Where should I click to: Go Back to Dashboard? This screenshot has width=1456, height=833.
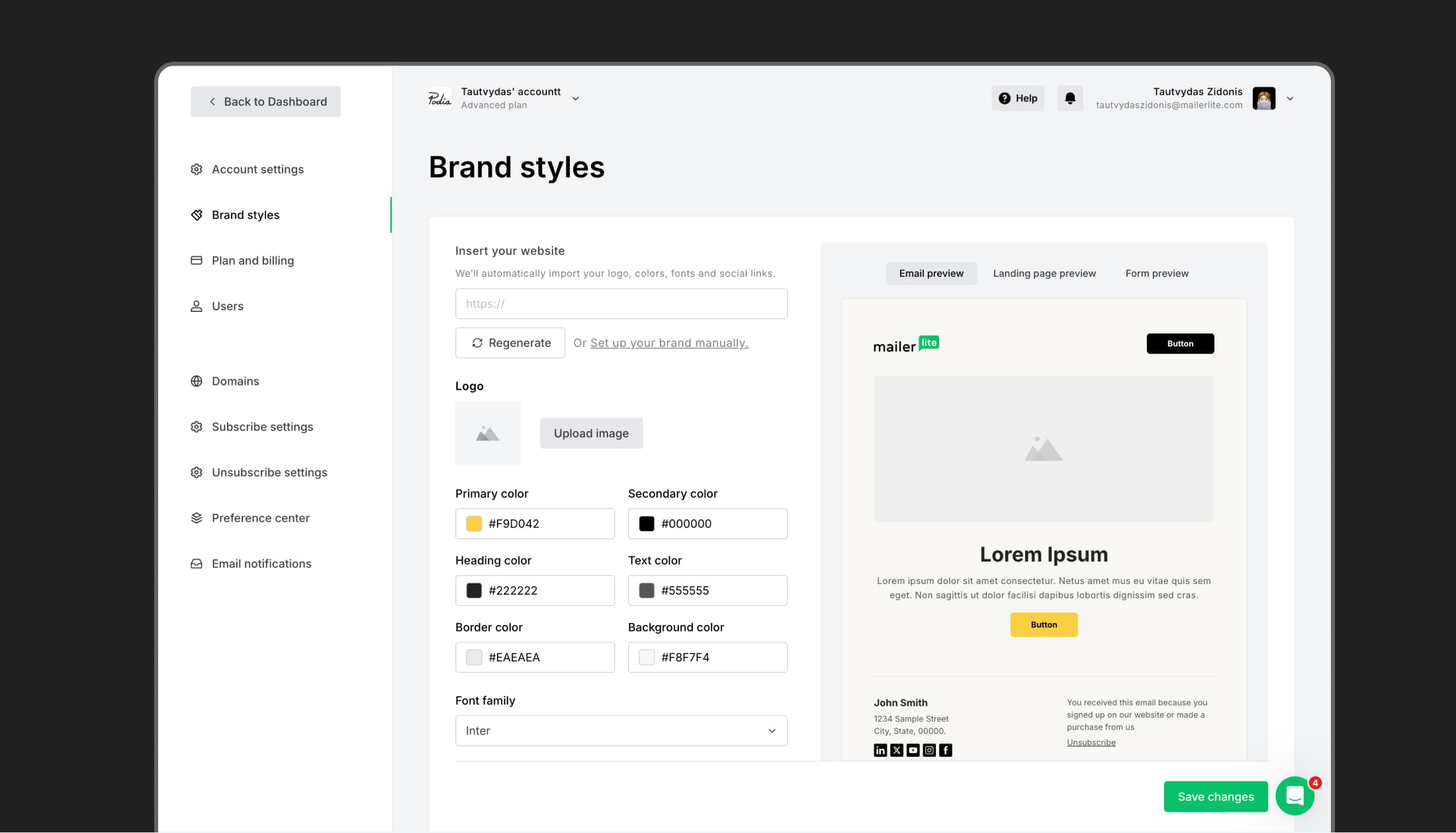(265, 101)
